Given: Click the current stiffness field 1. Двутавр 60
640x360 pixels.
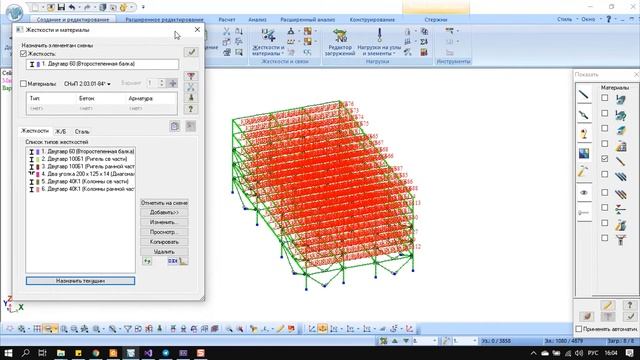Looking at the screenshot, I should pos(102,64).
